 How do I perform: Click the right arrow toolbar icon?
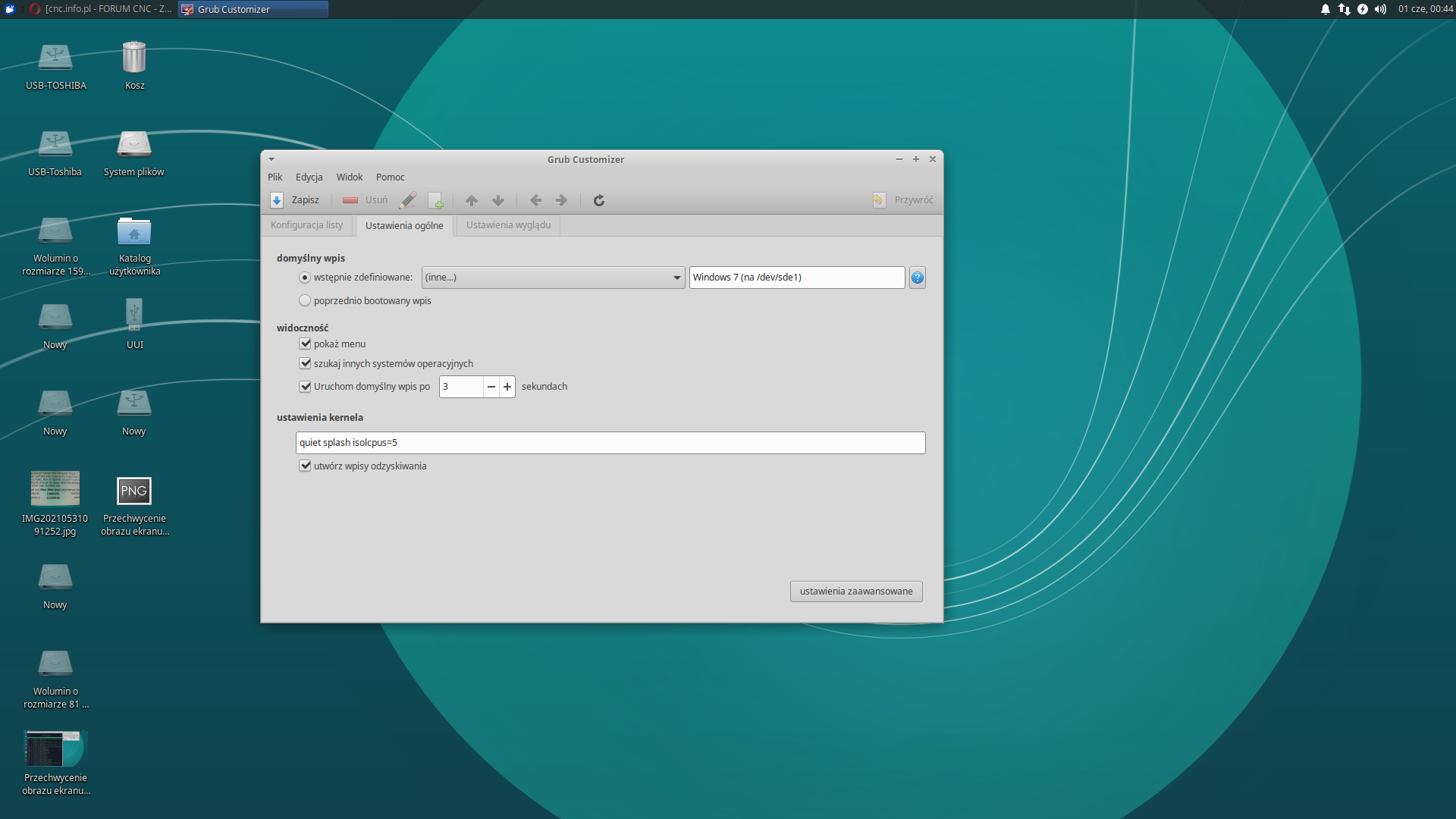coord(561,200)
